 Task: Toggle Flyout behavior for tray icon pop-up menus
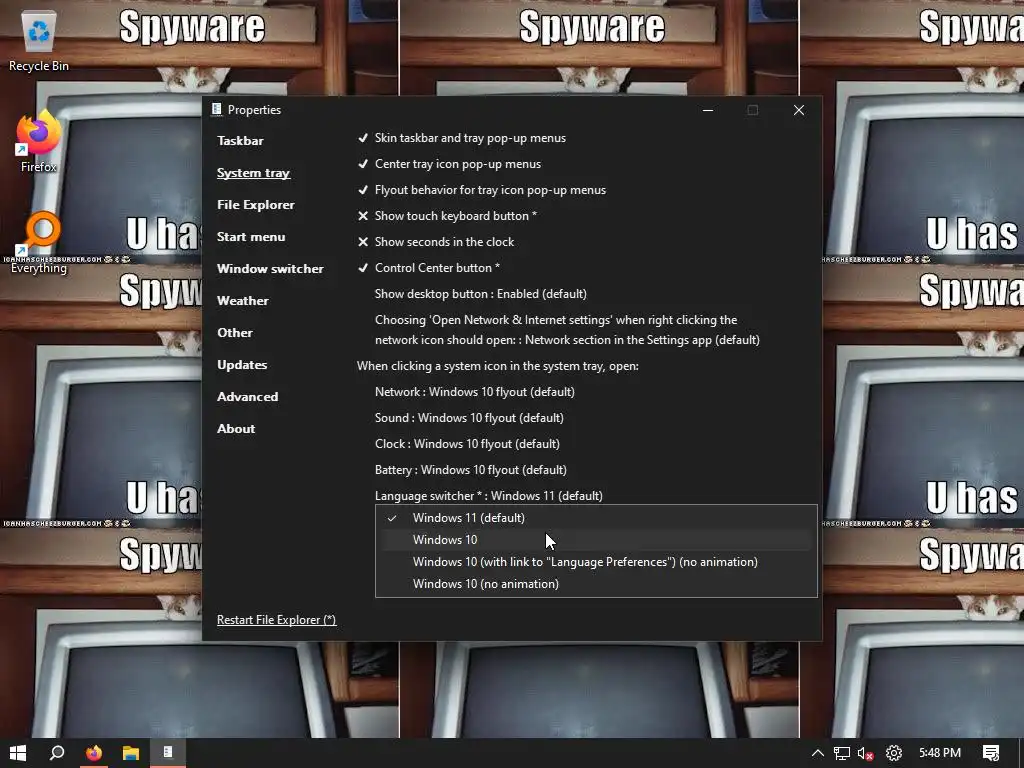[x=481, y=190]
